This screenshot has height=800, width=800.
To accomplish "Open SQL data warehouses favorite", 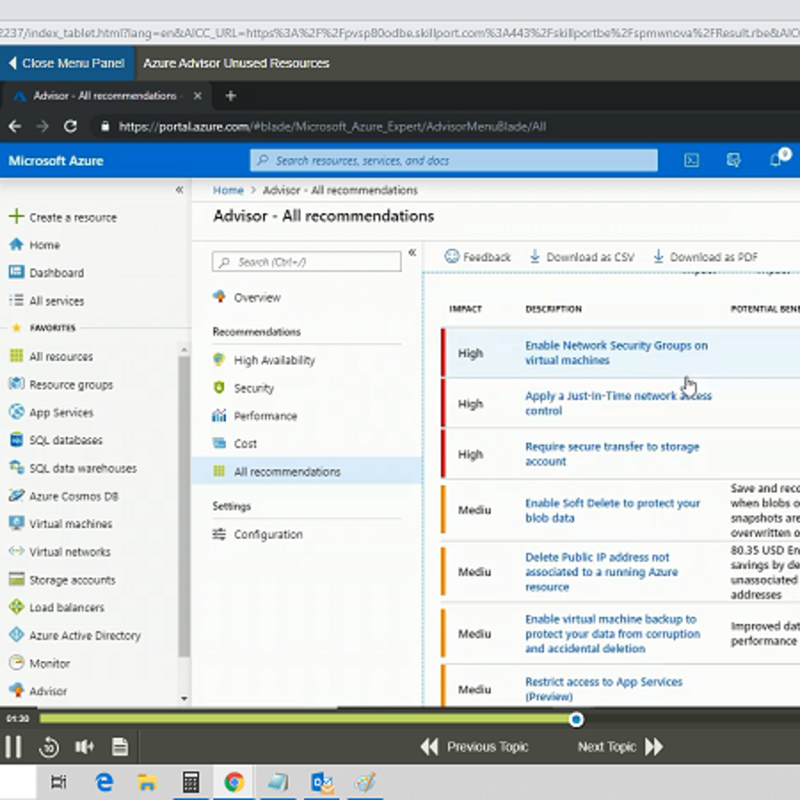I will tap(73, 468).
